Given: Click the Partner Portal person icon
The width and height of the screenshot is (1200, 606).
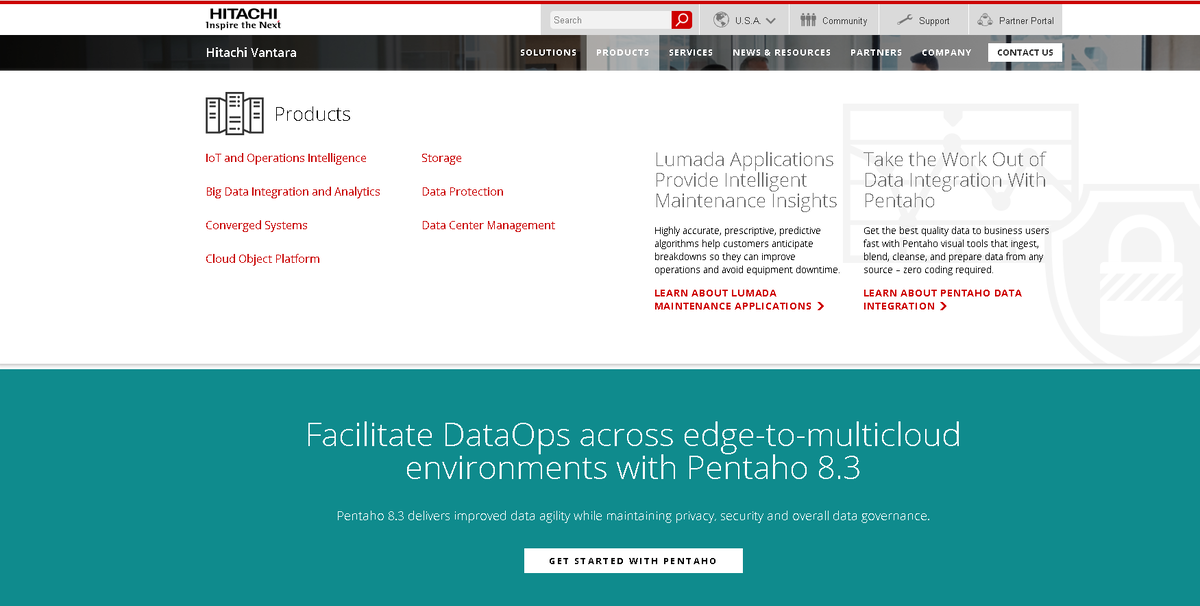Looking at the screenshot, I should tap(983, 19).
